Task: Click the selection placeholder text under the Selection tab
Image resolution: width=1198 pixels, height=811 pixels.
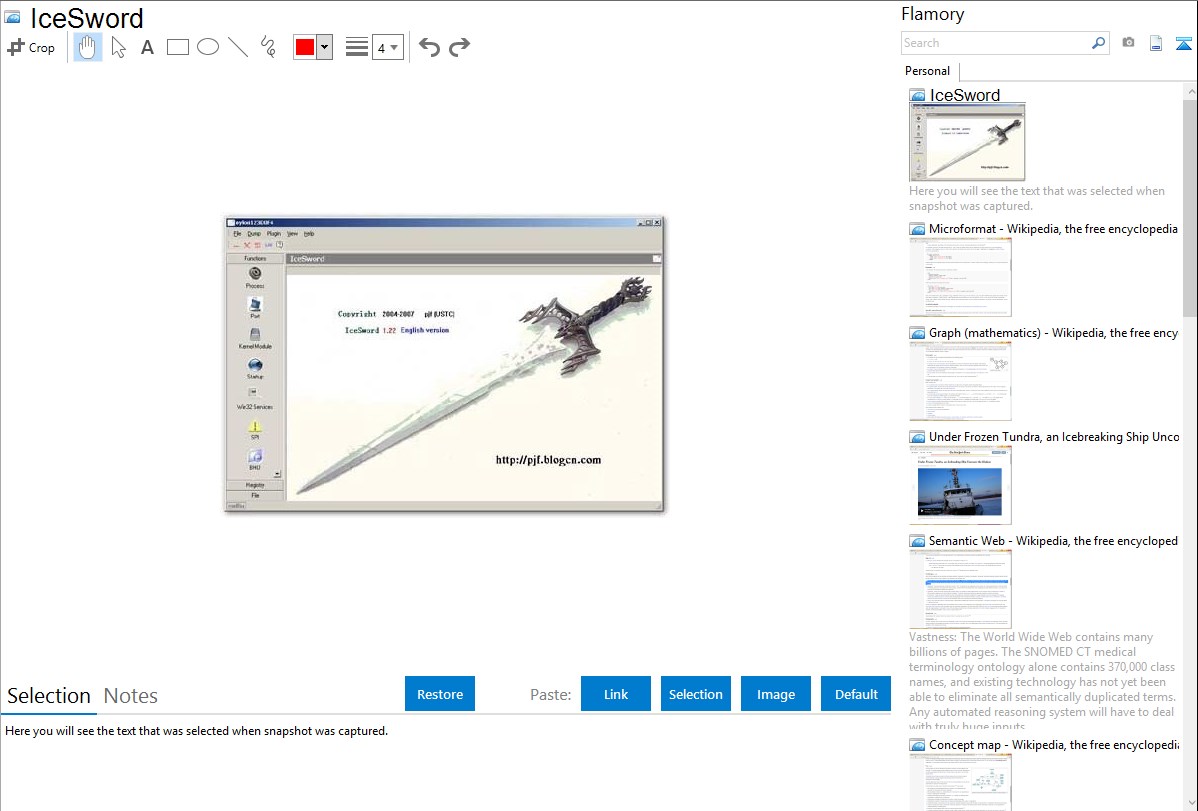Action: (196, 731)
